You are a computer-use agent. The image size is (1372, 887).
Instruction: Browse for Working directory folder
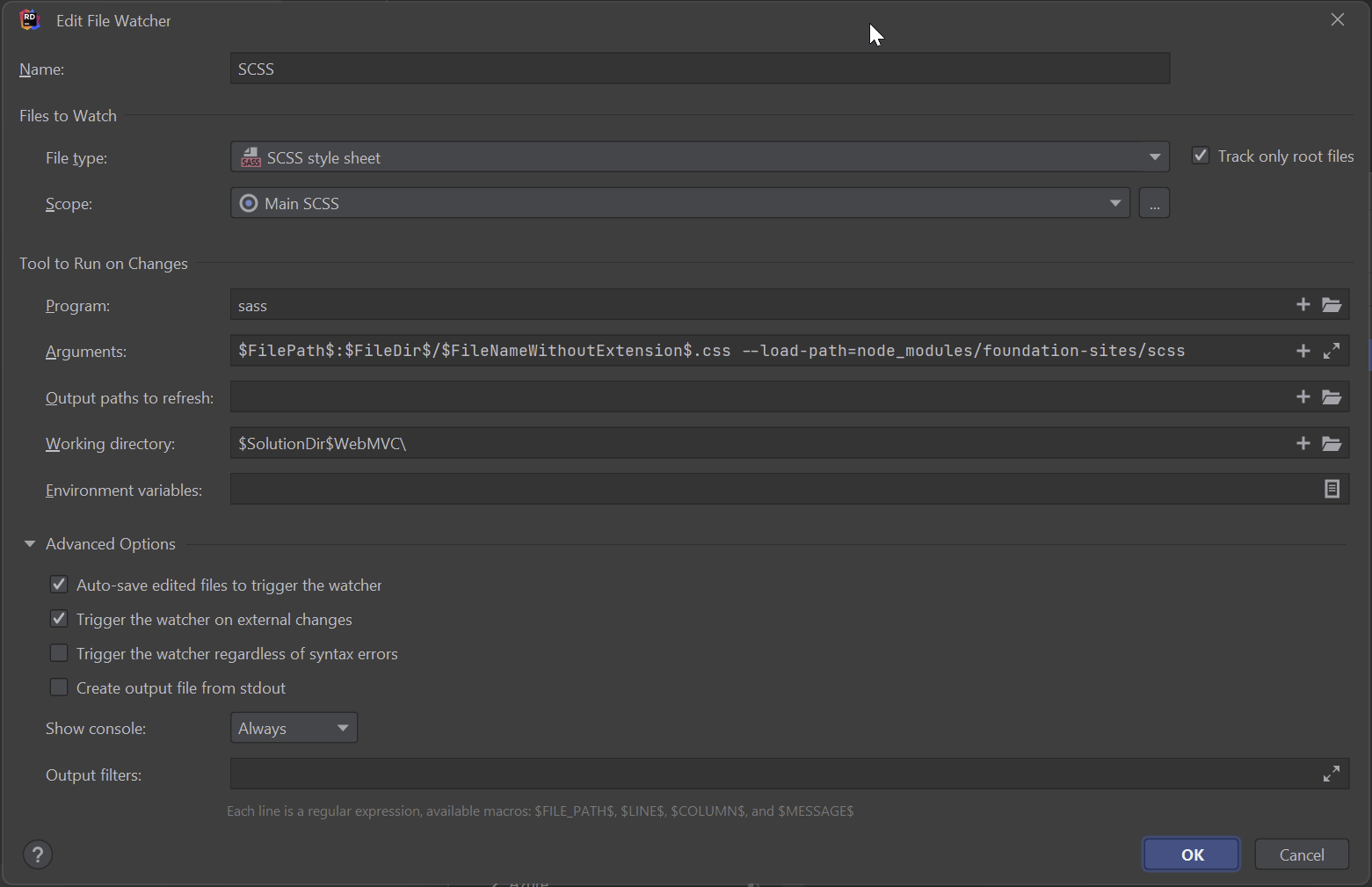(1332, 443)
